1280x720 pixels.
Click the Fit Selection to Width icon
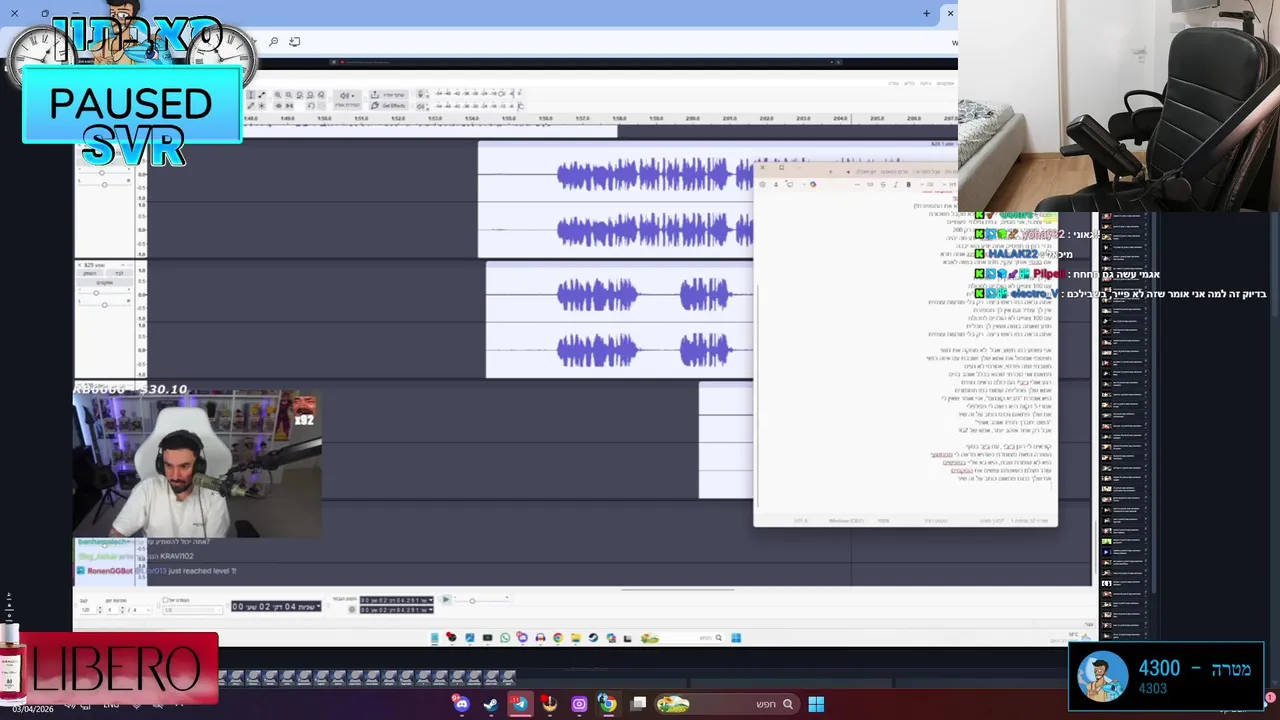(x=300, y=95)
